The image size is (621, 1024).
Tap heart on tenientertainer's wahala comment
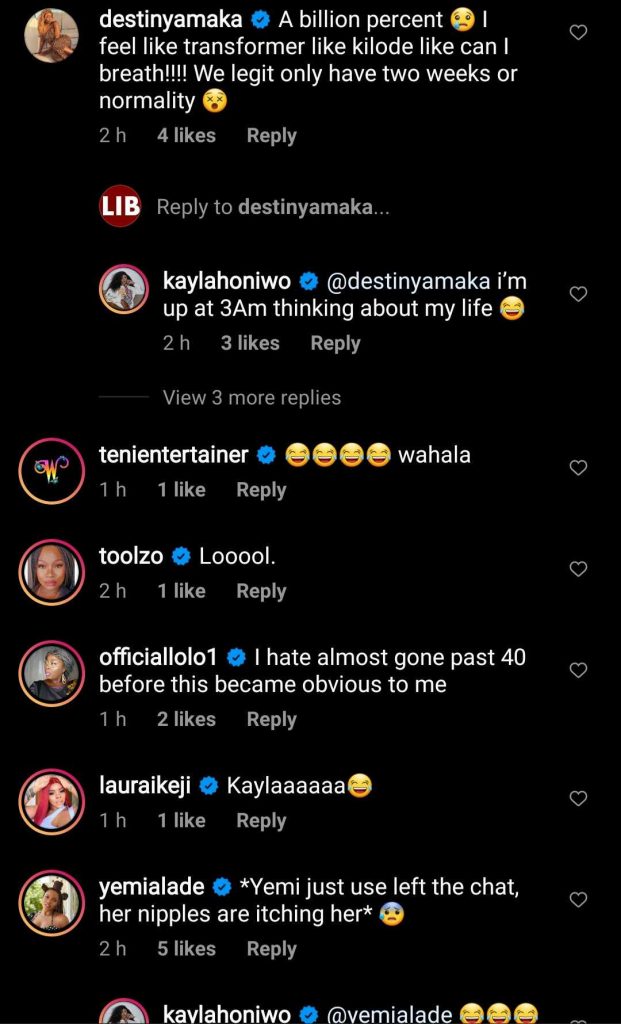(x=577, y=468)
